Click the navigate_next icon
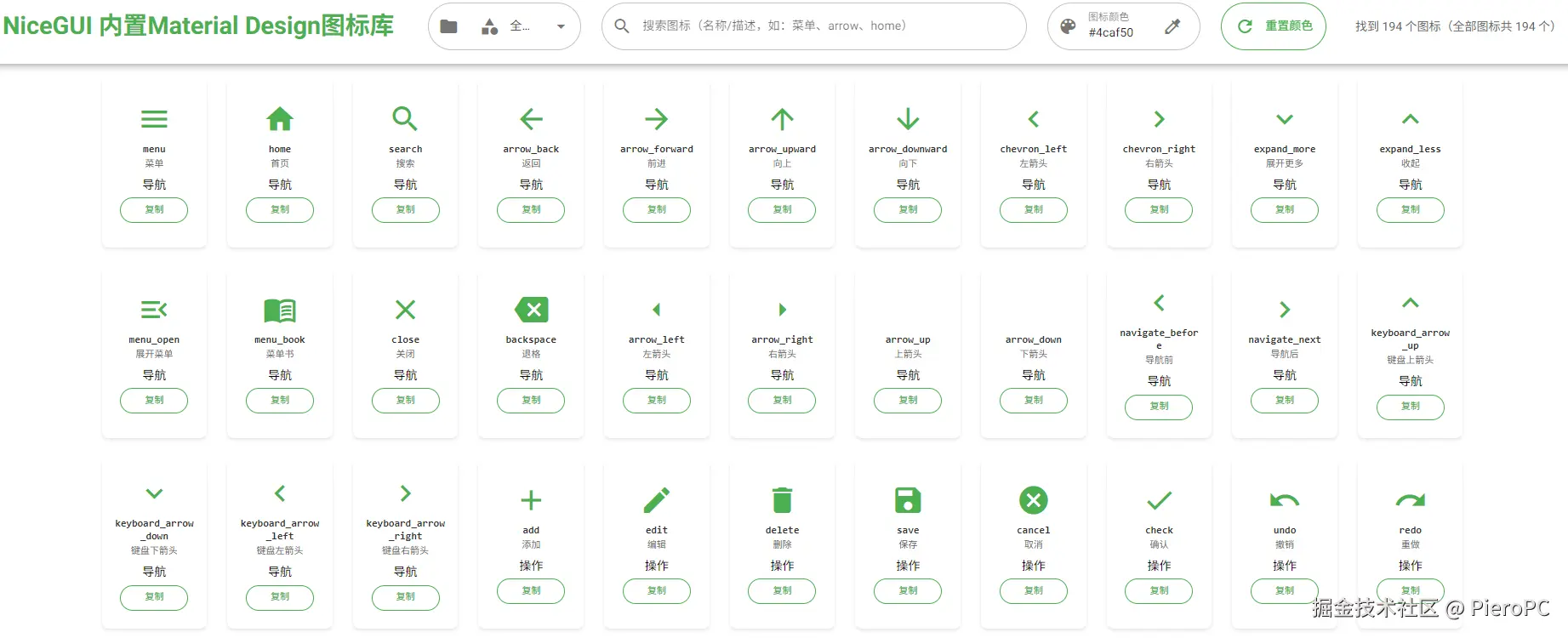The width and height of the screenshot is (1568, 638). (1285, 310)
